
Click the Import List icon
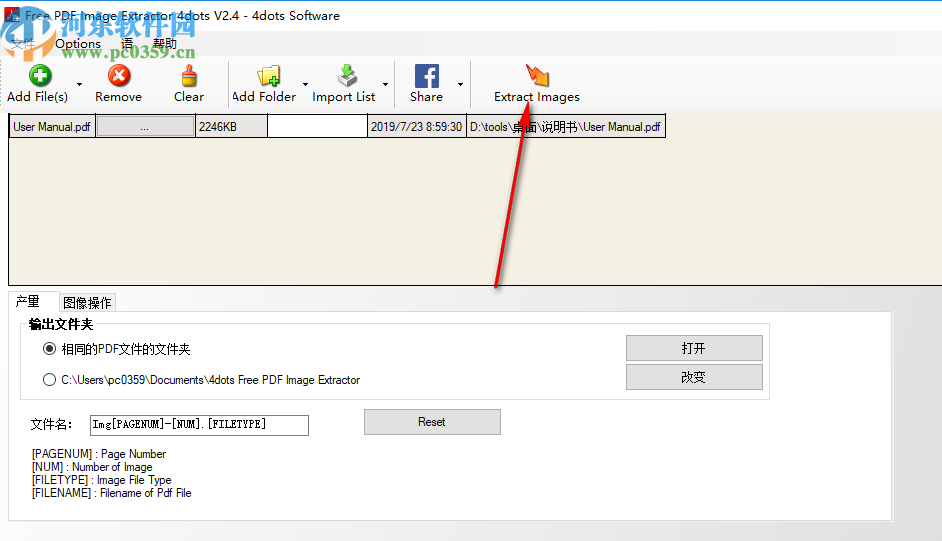(x=347, y=76)
